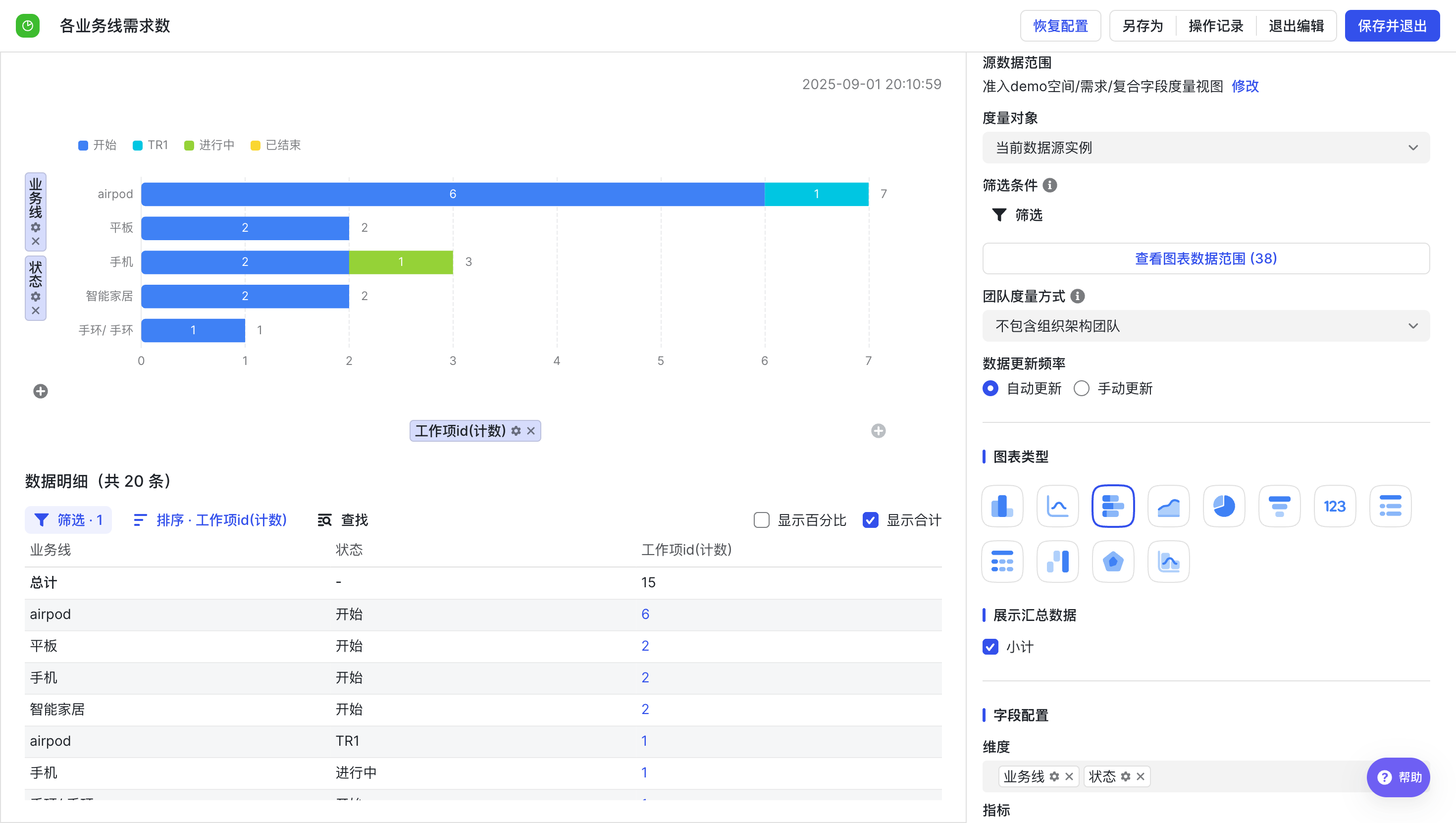This screenshot has width=1456, height=823.
Task: Toggle 已结束 legend series
Action: [x=276, y=145]
